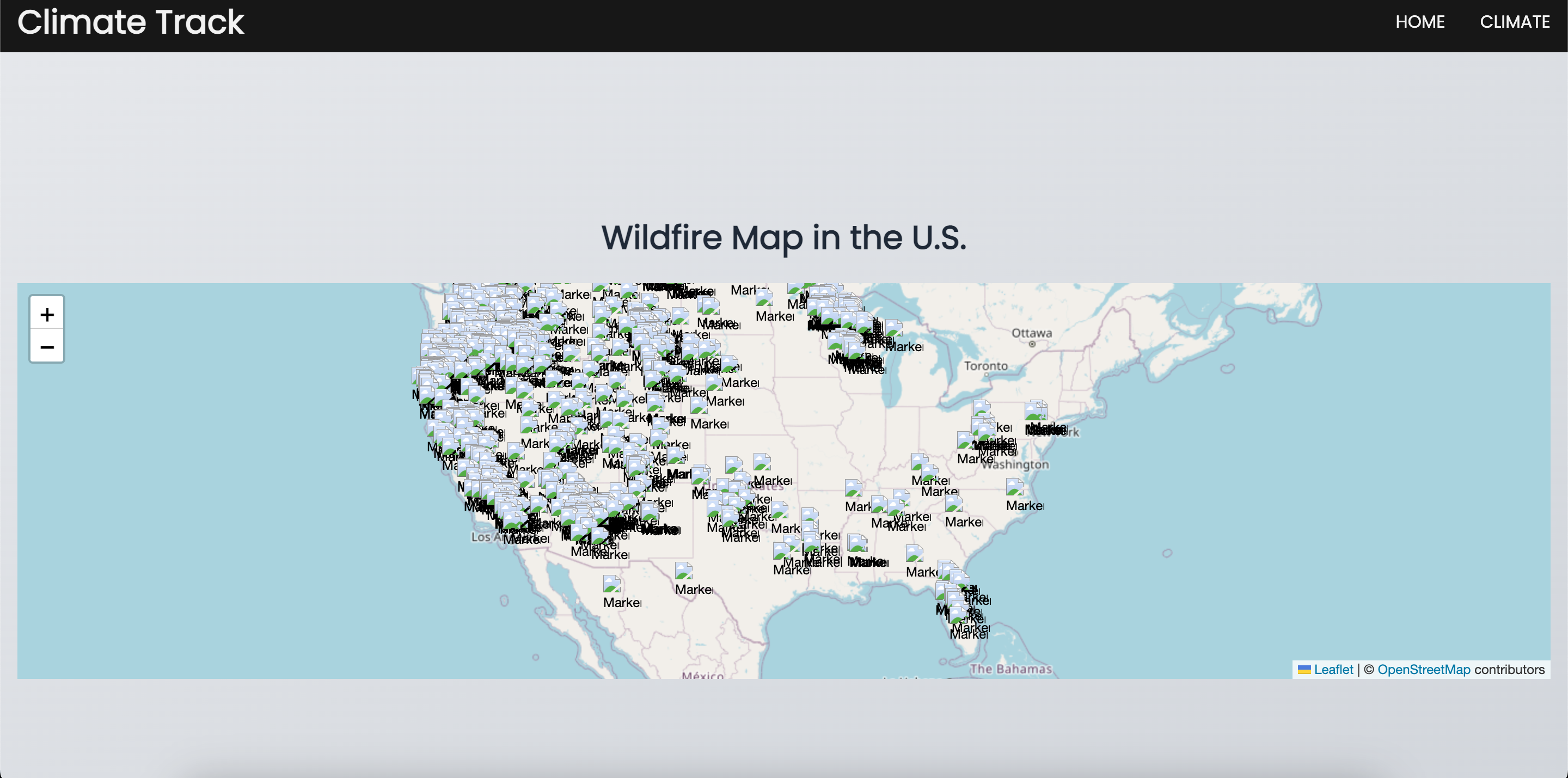The width and height of the screenshot is (1568, 778).
Task: Click the marker icon on North Carolina coast
Action: tap(1014, 487)
